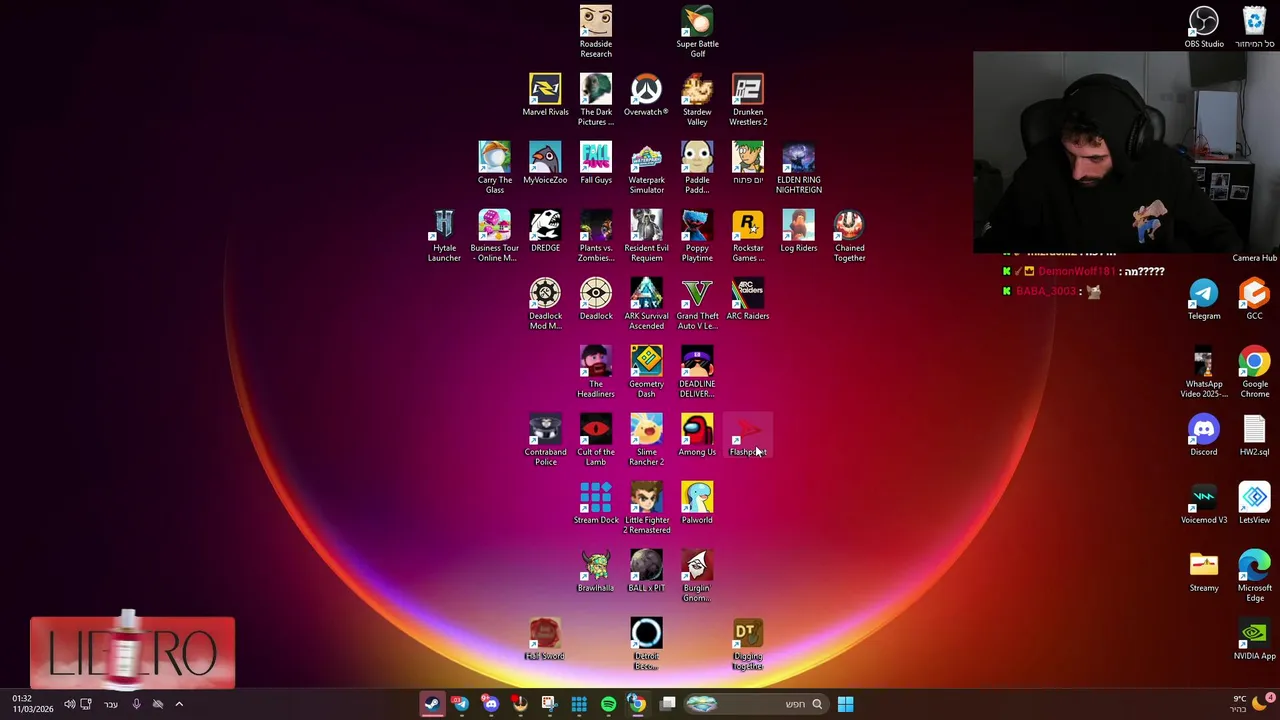Select the Detroit Become Human icon
The width and height of the screenshot is (1280, 720).
coord(646,643)
